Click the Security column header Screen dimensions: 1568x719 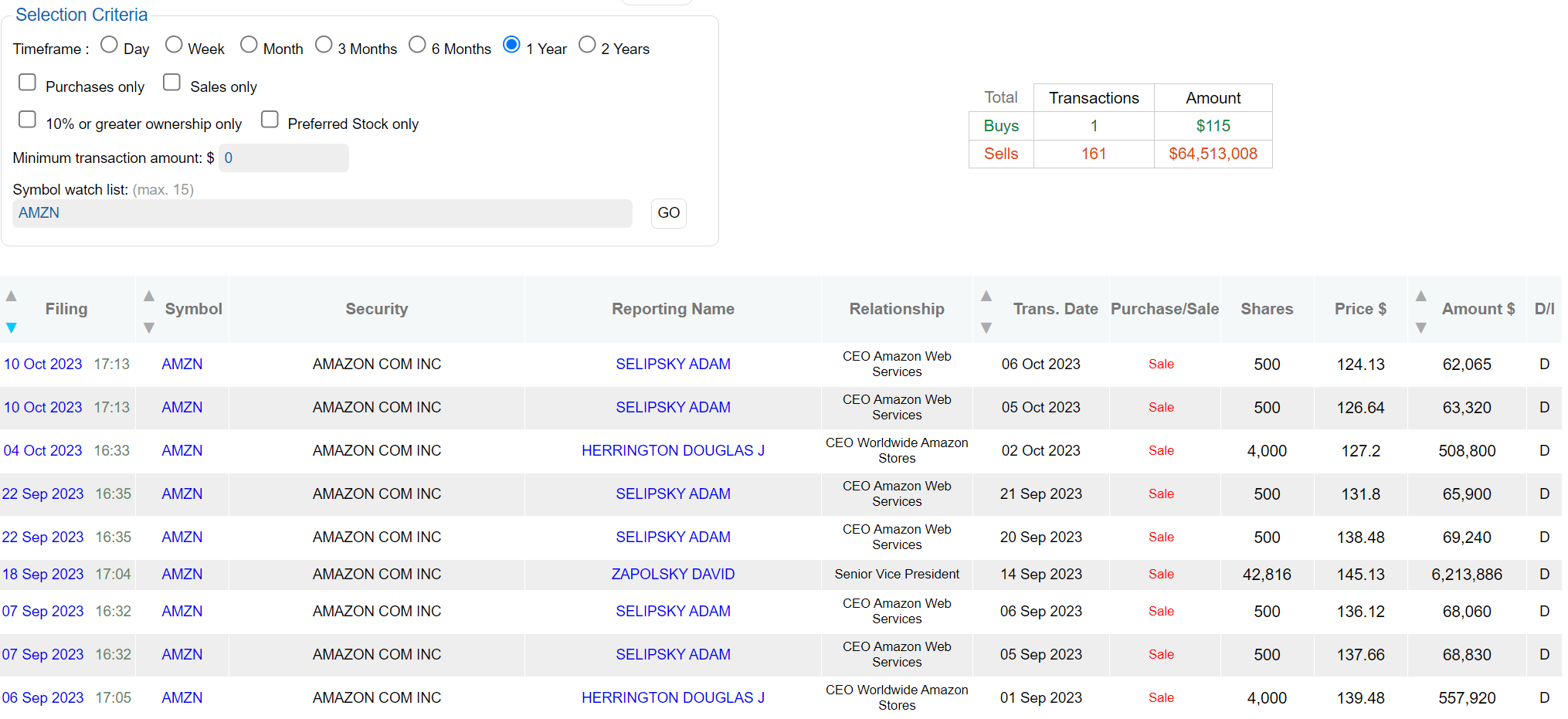pos(377,309)
